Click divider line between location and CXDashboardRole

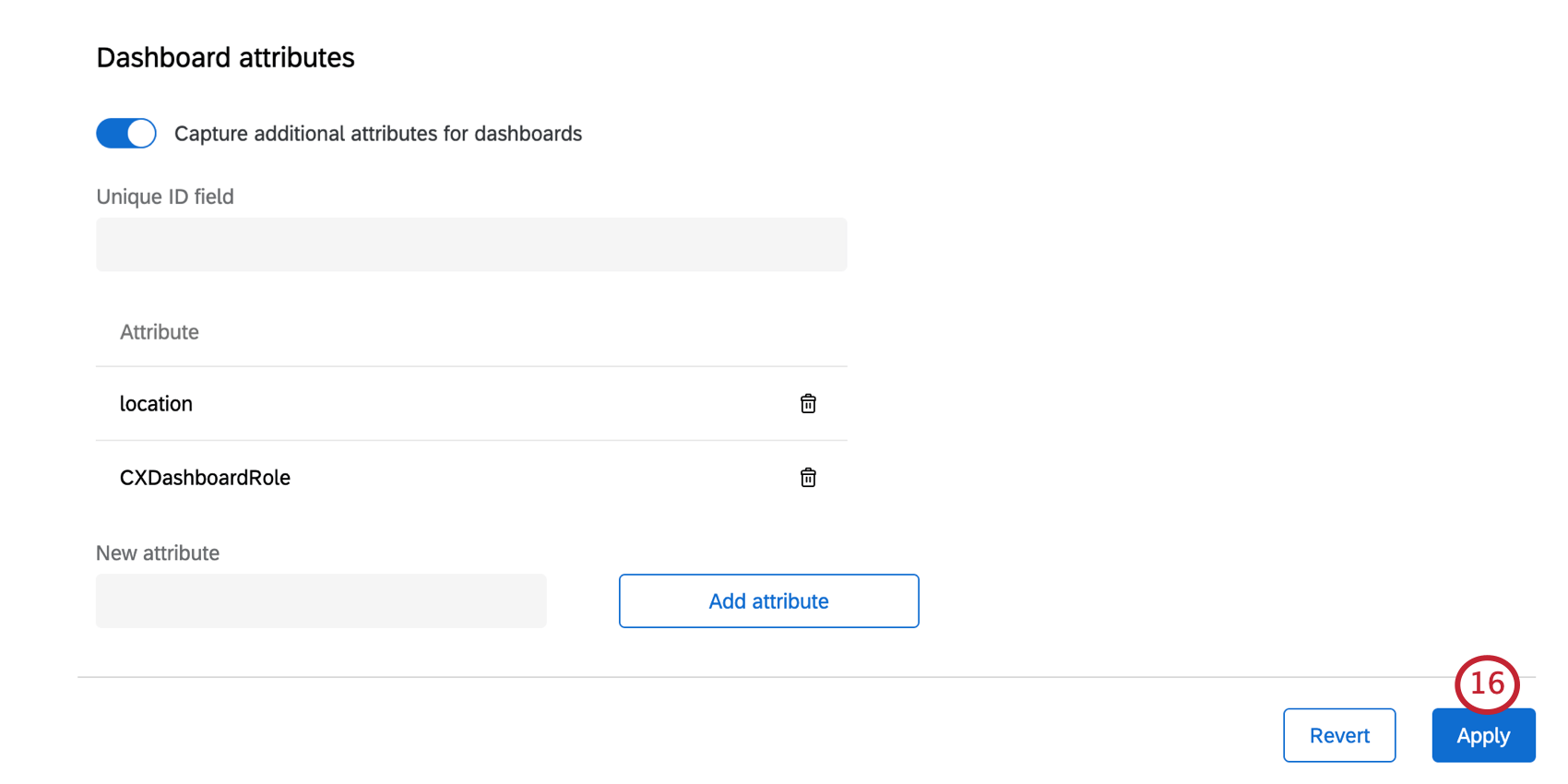point(471,440)
